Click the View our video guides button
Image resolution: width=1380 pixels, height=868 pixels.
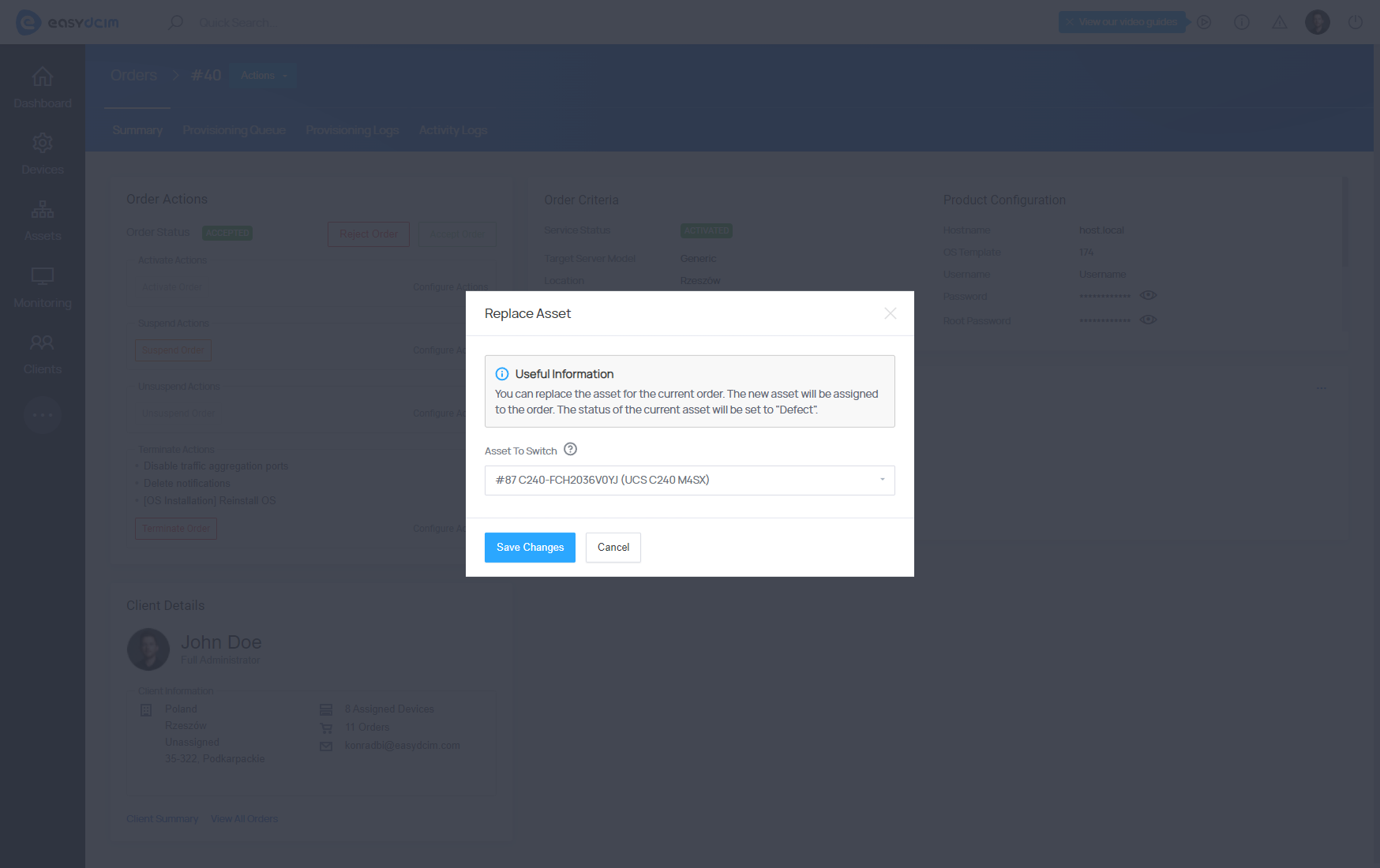pyautogui.click(x=1122, y=22)
